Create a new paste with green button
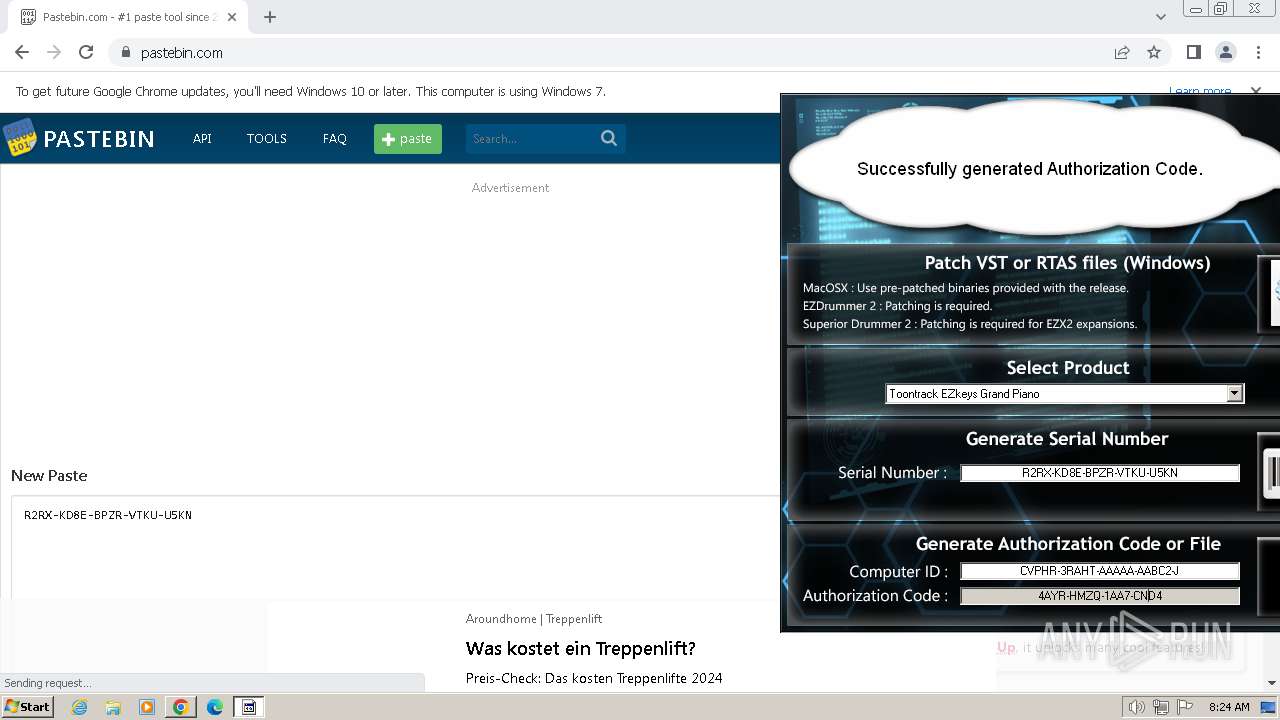Viewport: 1280px width, 720px height. [x=408, y=138]
